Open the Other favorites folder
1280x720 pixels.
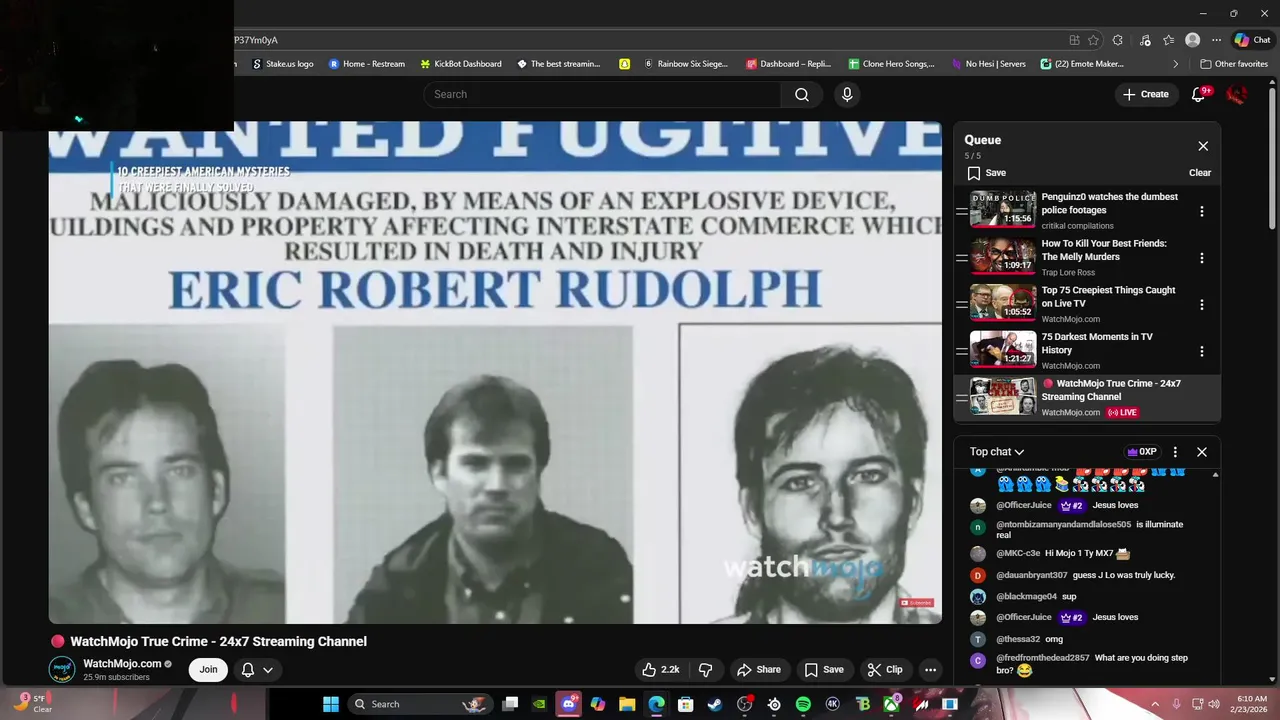[1234, 64]
